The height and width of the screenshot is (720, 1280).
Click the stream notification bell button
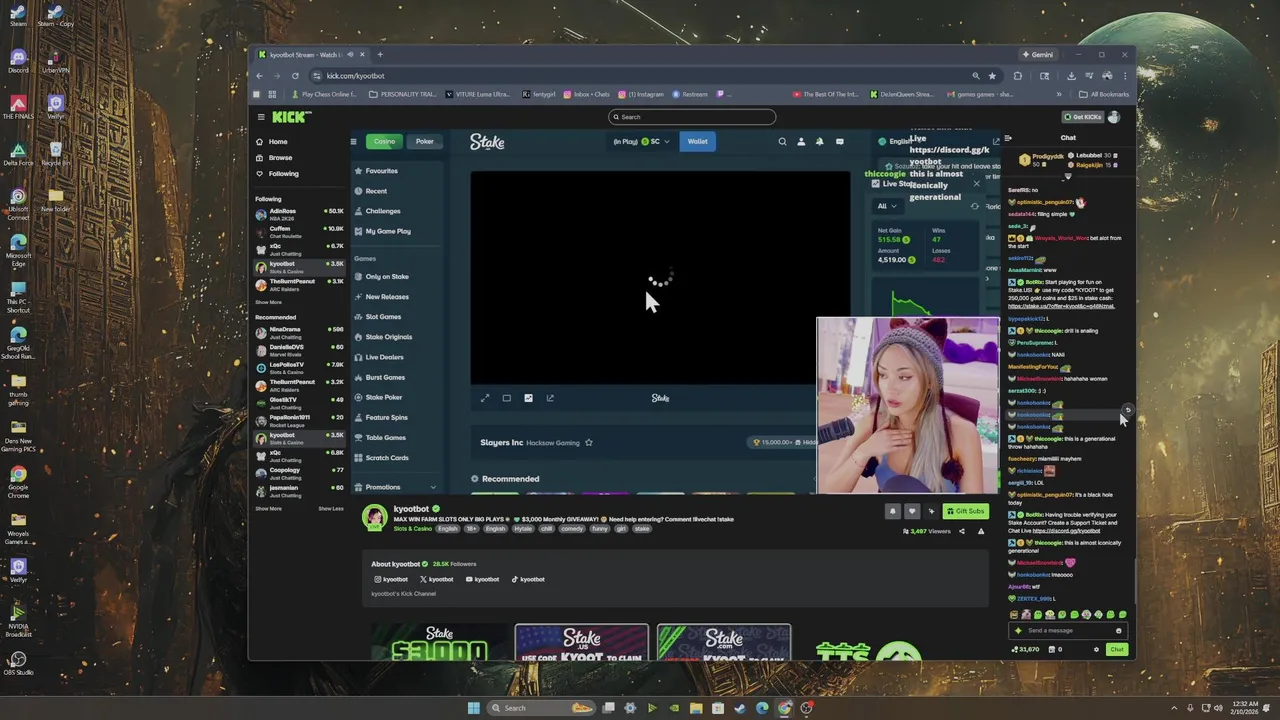tap(893, 511)
